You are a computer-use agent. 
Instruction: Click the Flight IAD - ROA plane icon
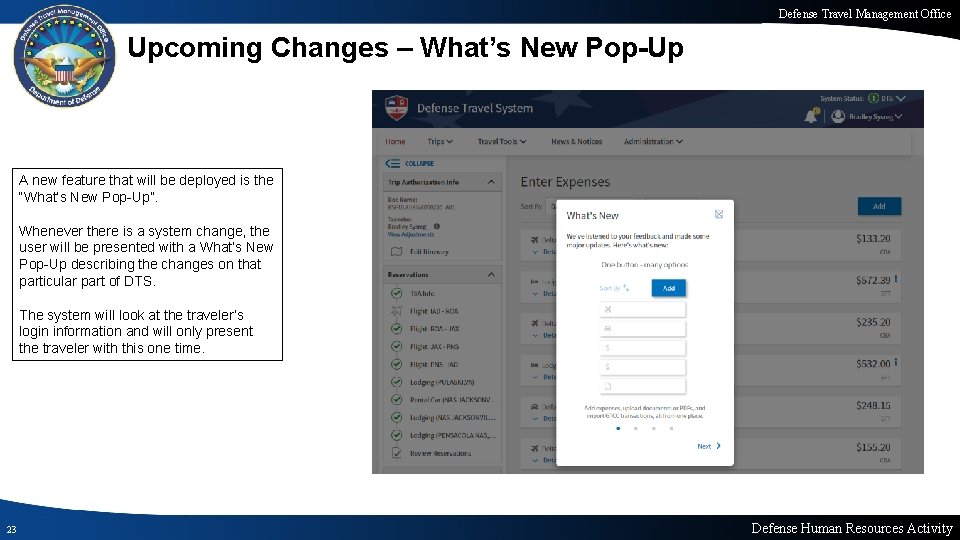[397, 311]
